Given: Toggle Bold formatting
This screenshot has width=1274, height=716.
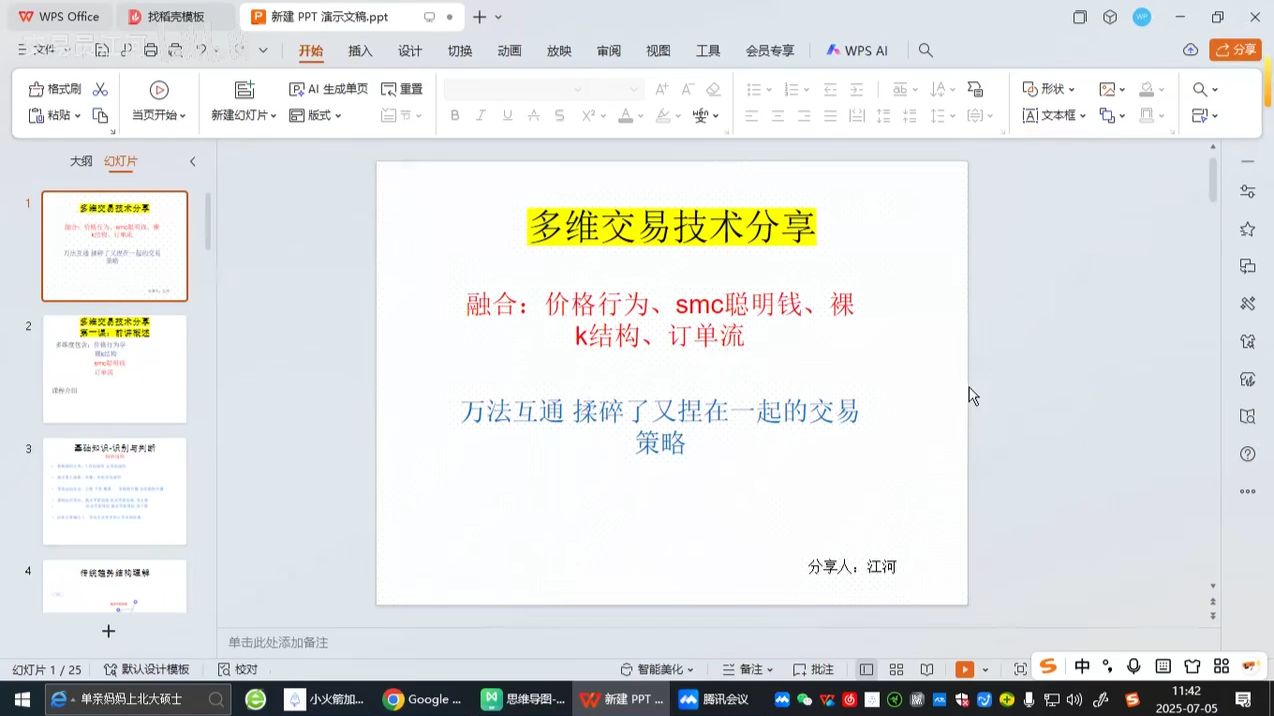Looking at the screenshot, I should pyautogui.click(x=454, y=116).
